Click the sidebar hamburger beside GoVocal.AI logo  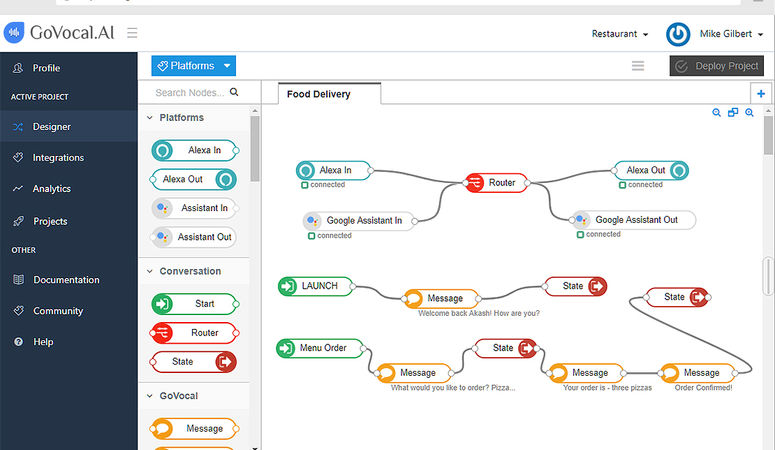pyautogui.click(x=132, y=33)
